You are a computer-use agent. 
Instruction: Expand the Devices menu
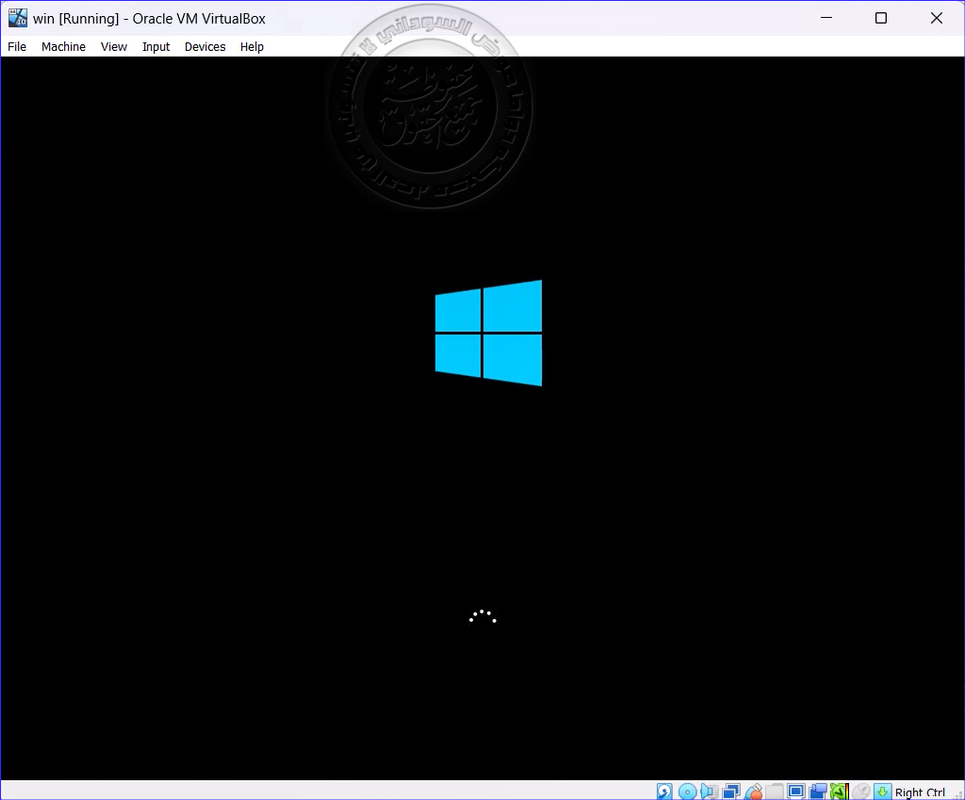[205, 47]
